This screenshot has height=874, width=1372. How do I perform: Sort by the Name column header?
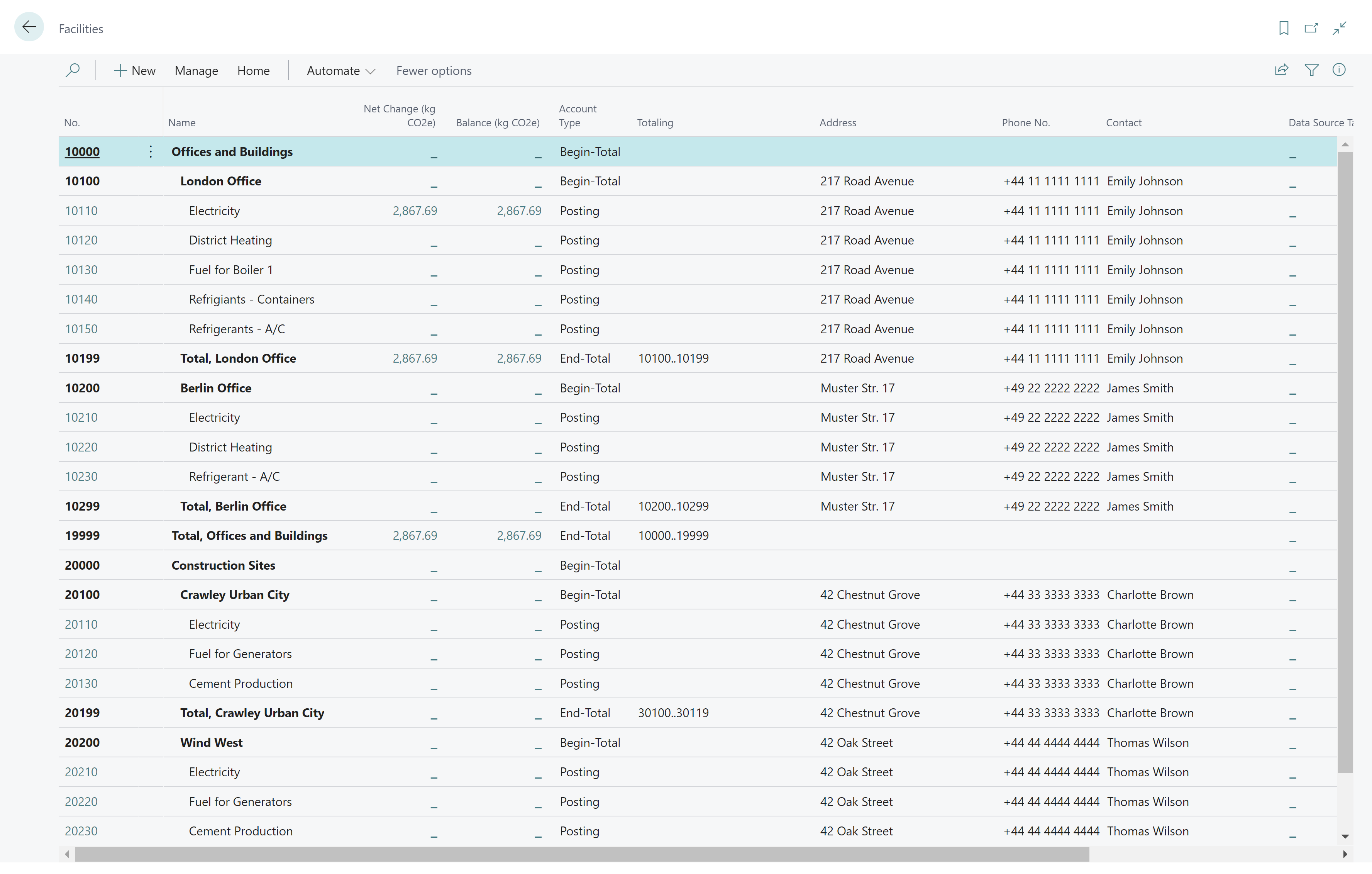coord(182,122)
